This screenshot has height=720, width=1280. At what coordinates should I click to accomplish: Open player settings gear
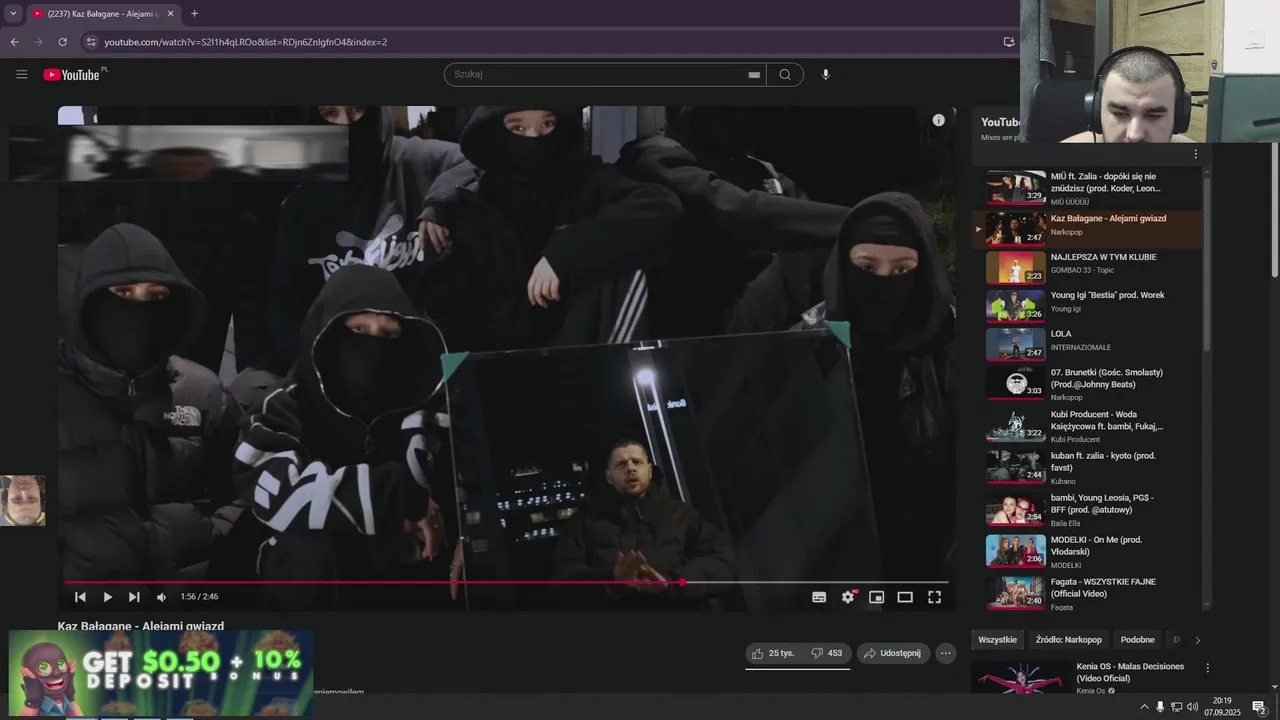pos(848,597)
